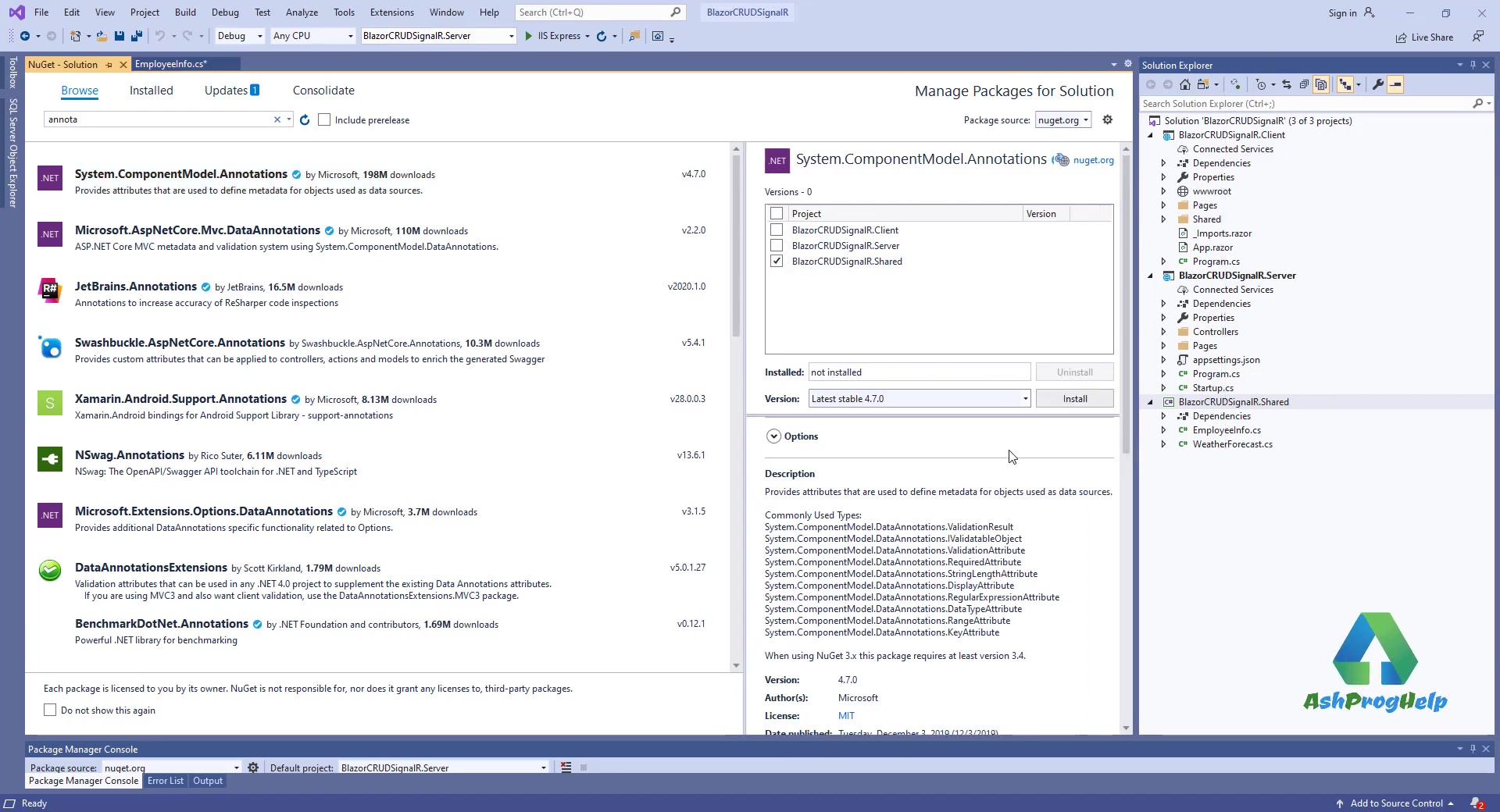This screenshot has height=812, width=1500.
Task: Open the MIT license link
Action: click(x=846, y=715)
